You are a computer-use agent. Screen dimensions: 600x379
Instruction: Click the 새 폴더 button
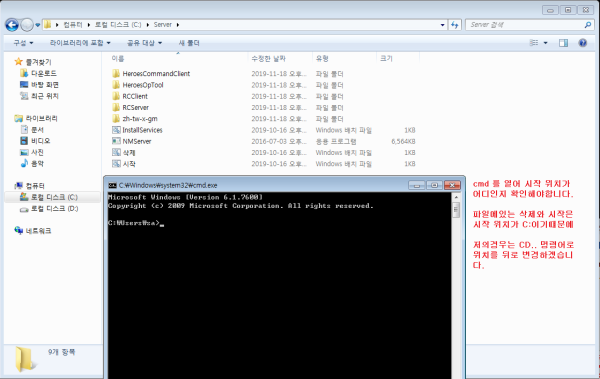click(x=189, y=43)
